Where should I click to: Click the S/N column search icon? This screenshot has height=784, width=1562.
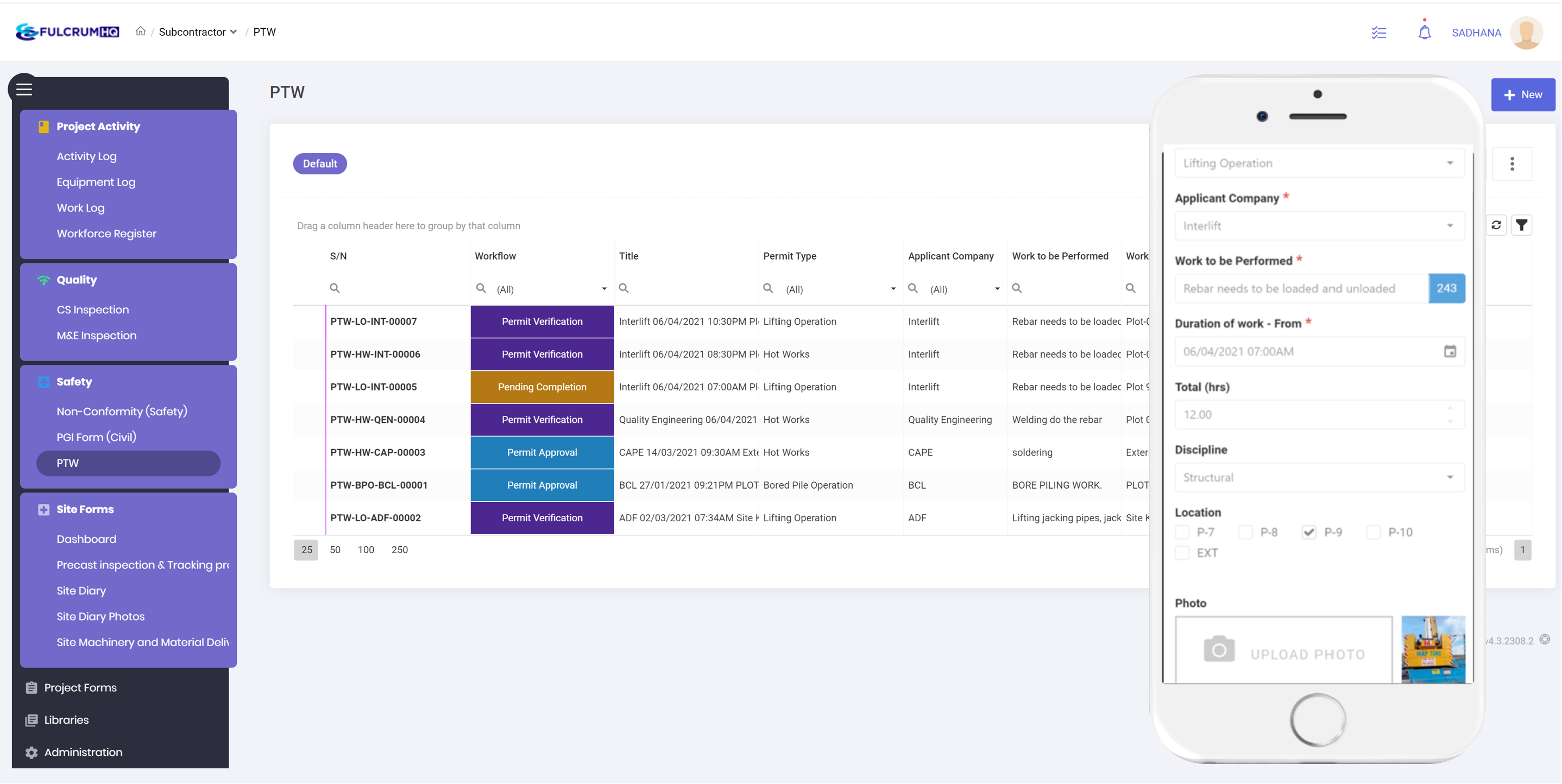point(334,288)
